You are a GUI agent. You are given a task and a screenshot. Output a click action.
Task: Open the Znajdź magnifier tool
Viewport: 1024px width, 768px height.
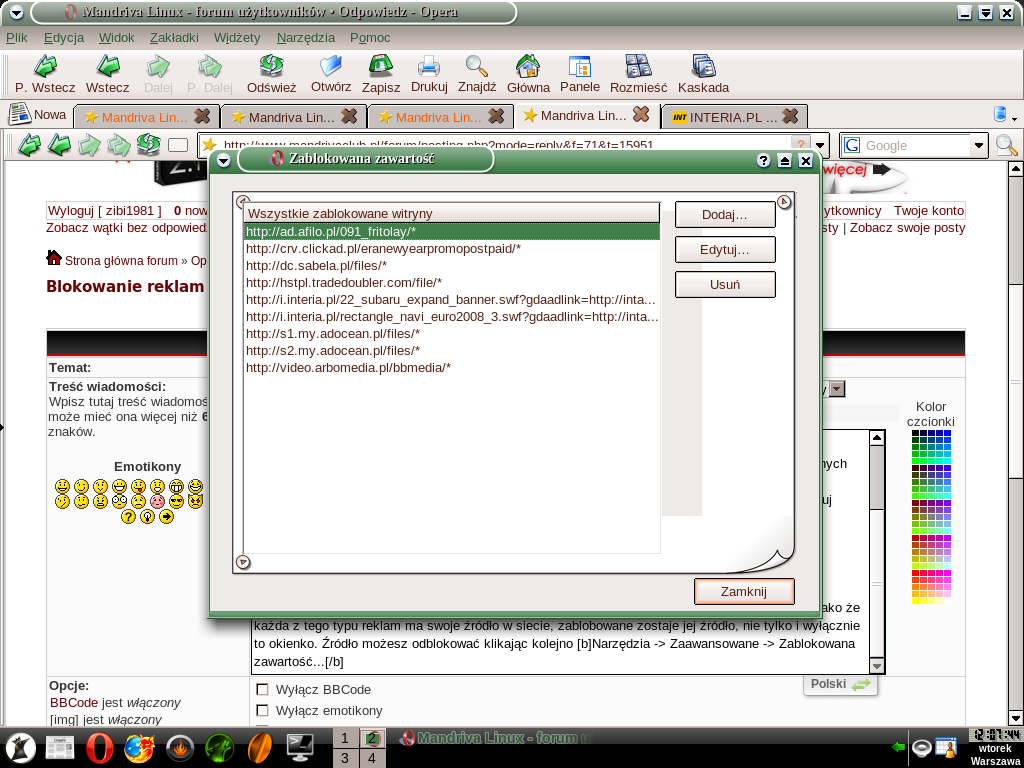tap(477, 66)
